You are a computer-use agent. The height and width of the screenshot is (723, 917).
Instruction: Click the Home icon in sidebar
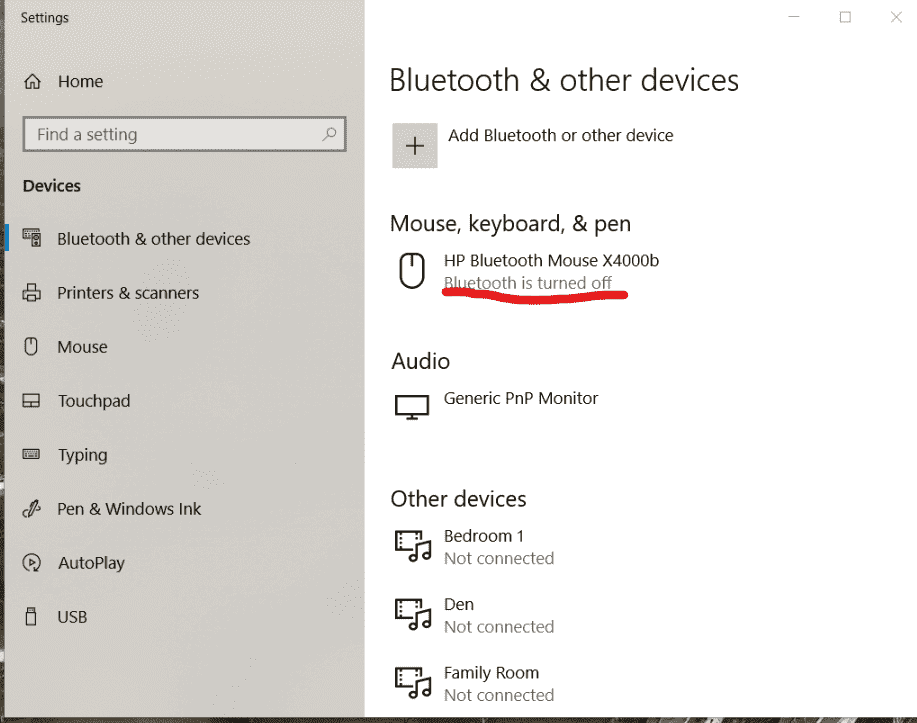32,81
